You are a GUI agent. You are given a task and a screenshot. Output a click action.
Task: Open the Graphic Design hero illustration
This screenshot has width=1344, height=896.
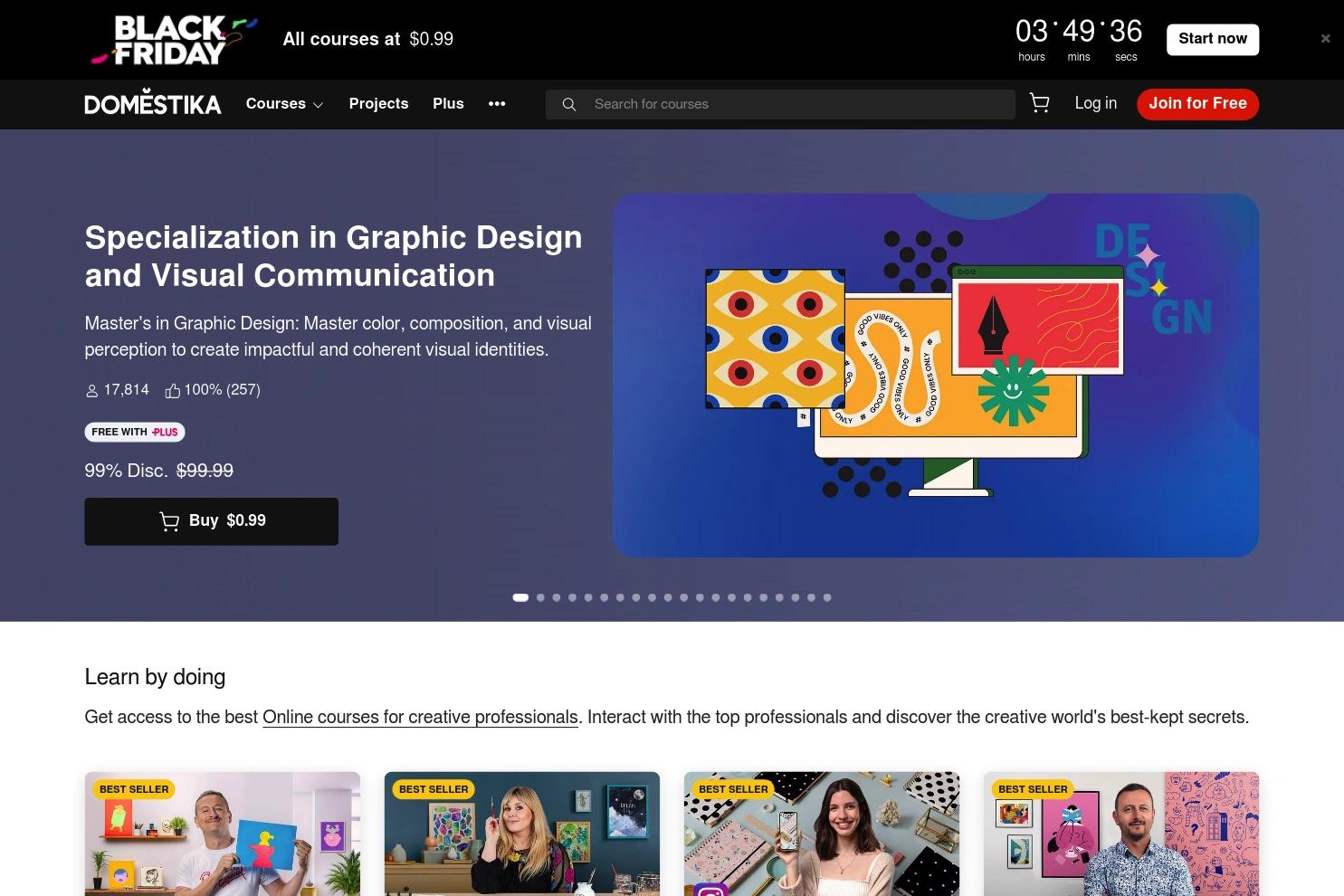point(936,376)
